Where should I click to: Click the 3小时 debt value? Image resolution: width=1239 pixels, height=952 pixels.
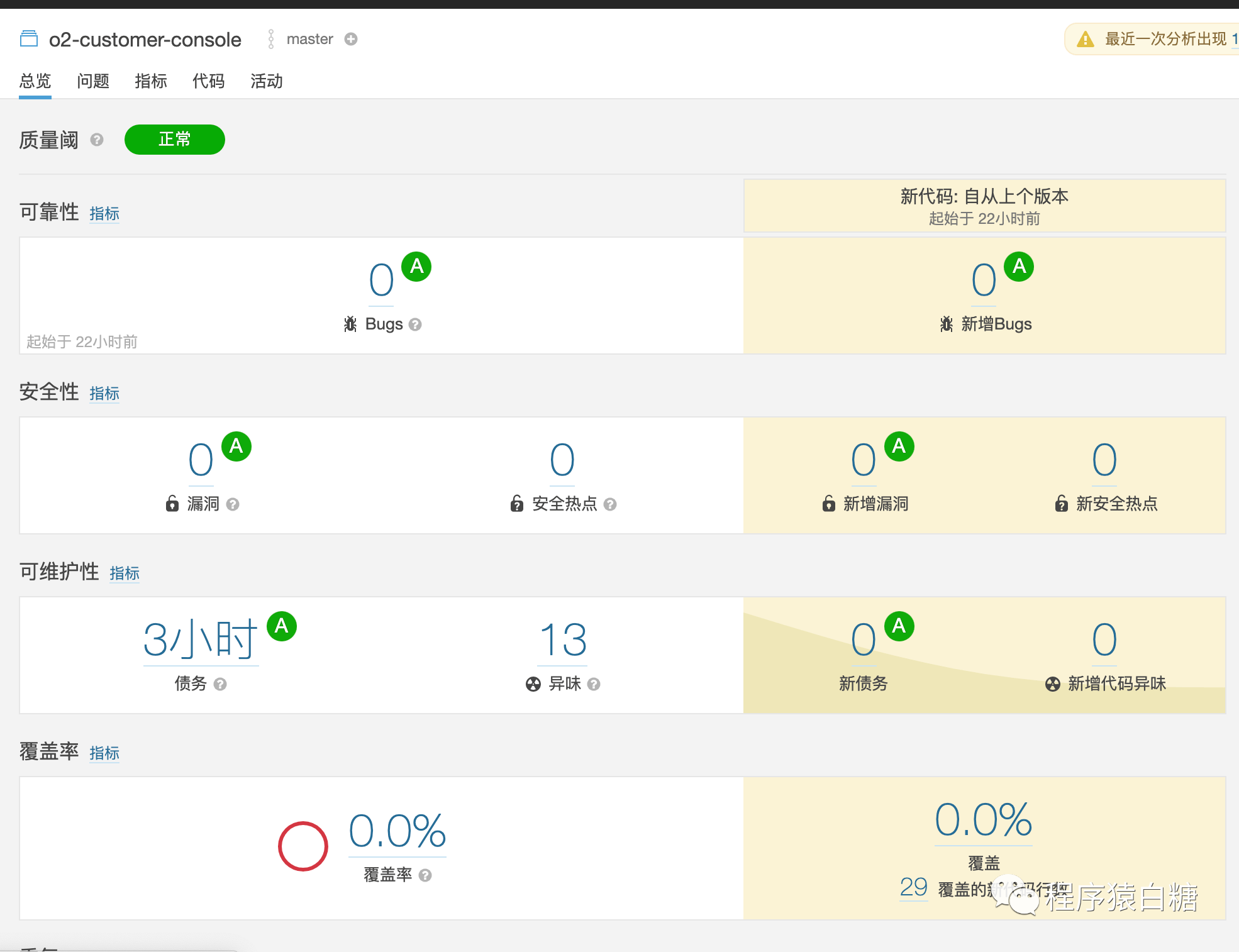[201, 640]
